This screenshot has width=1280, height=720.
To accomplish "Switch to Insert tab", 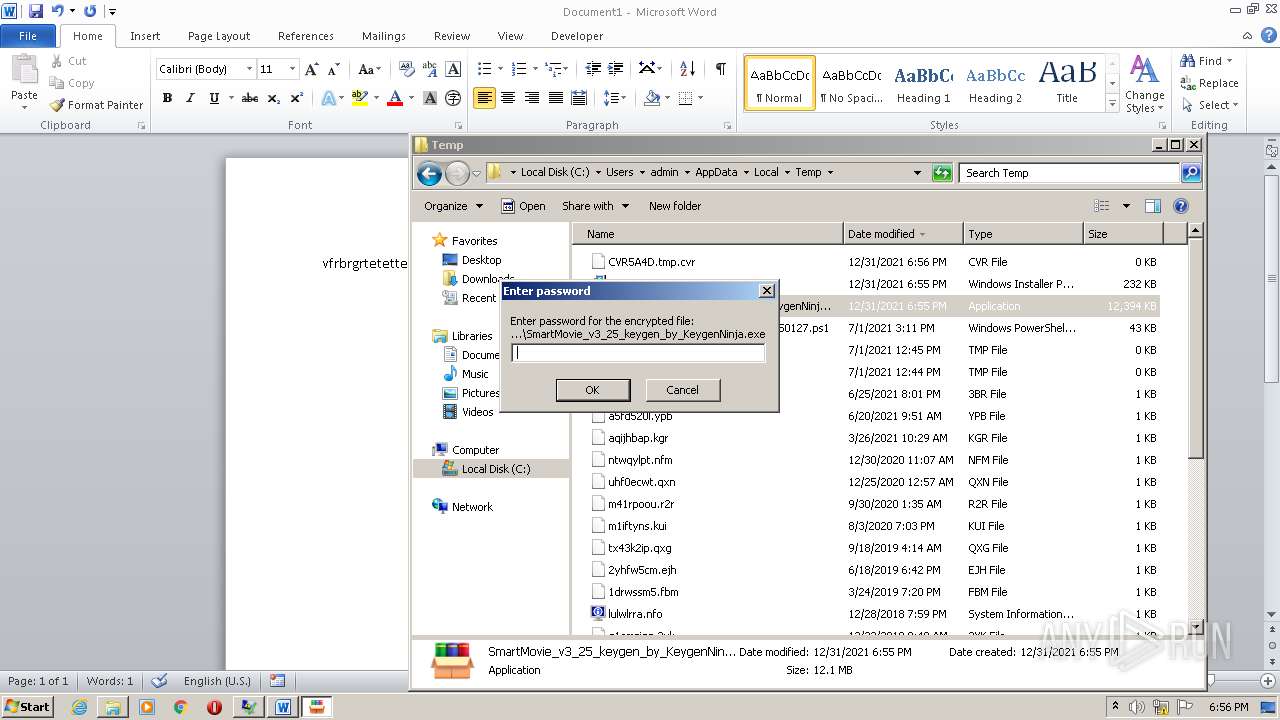I will coord(145,36).
